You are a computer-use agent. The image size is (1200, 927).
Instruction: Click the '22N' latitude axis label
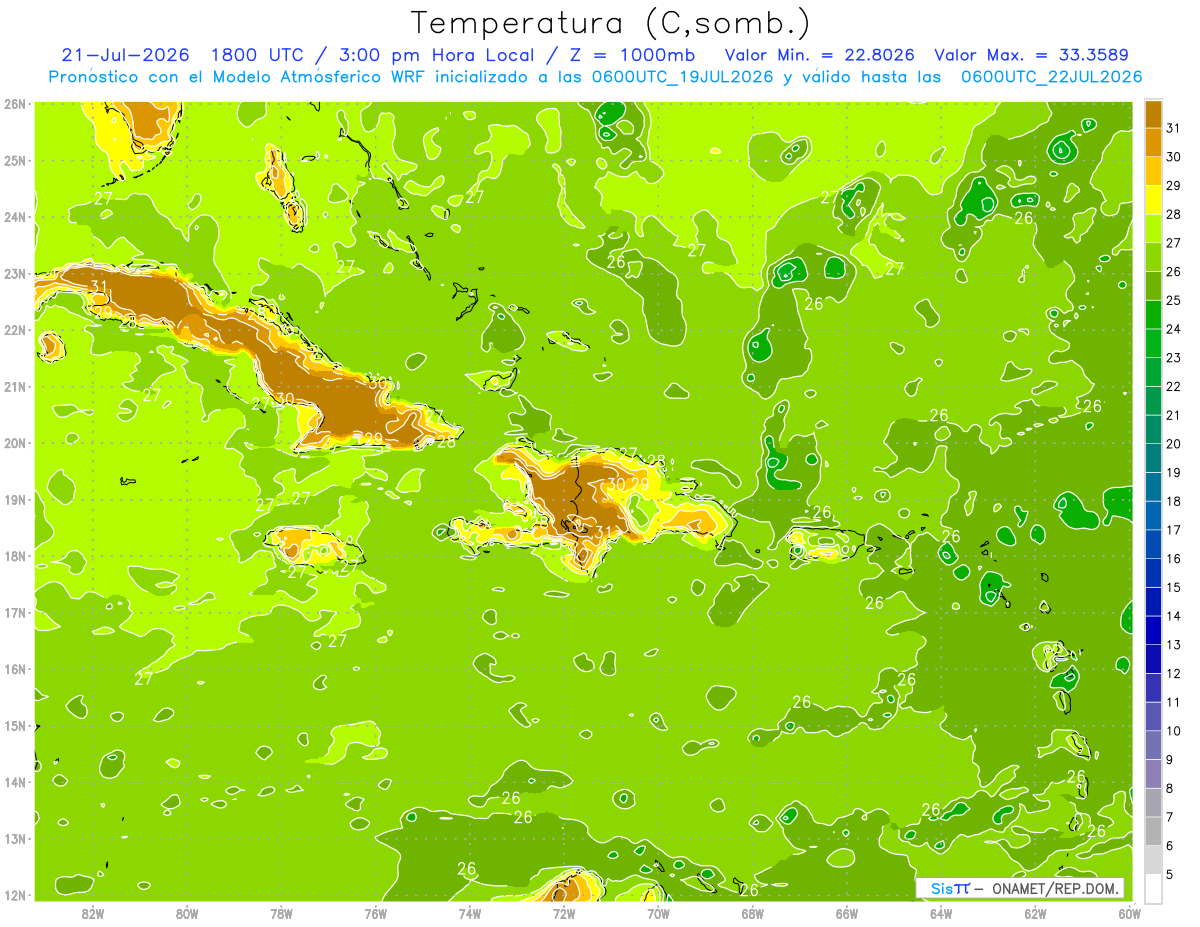(15, 329)
